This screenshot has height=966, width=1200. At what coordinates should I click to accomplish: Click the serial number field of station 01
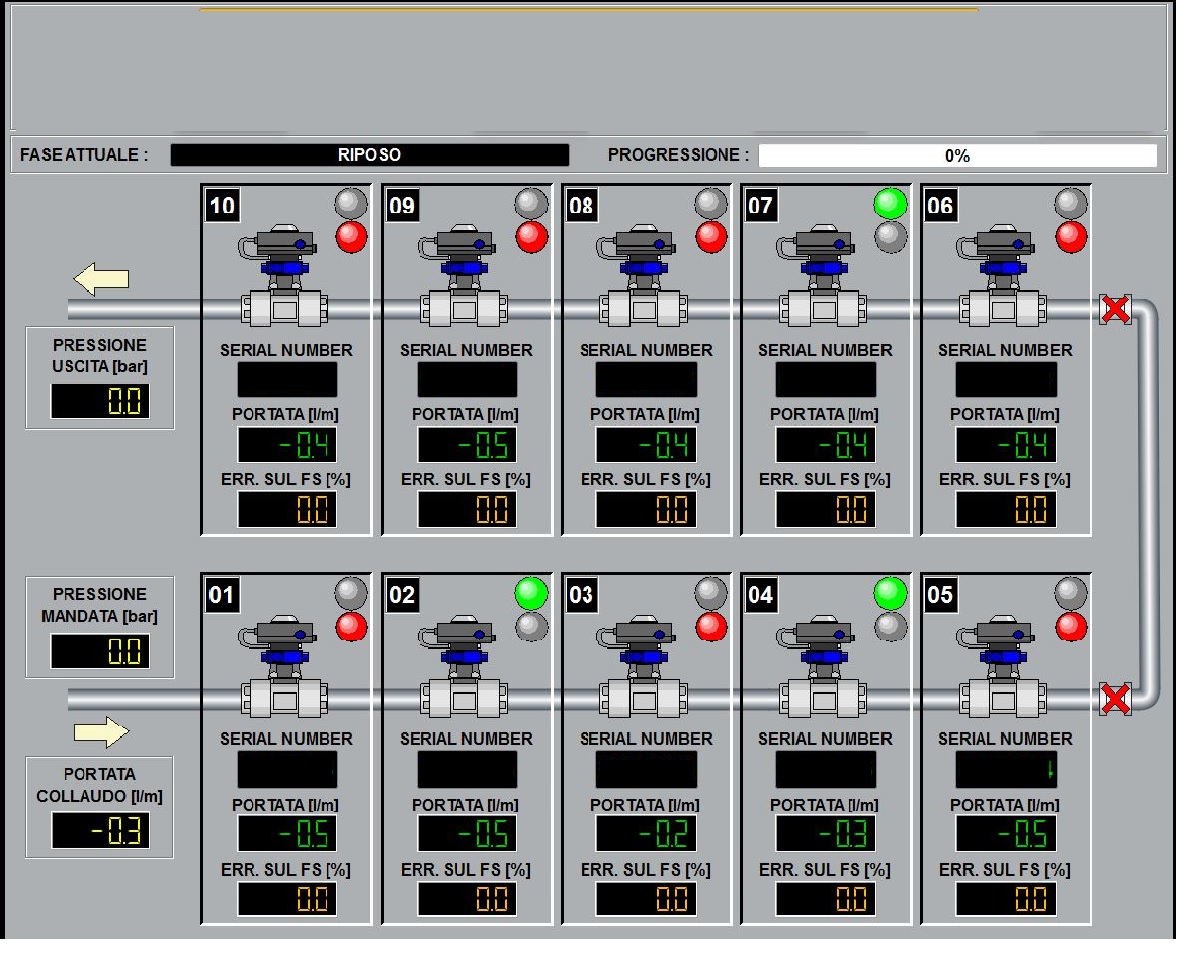point(287,769)
